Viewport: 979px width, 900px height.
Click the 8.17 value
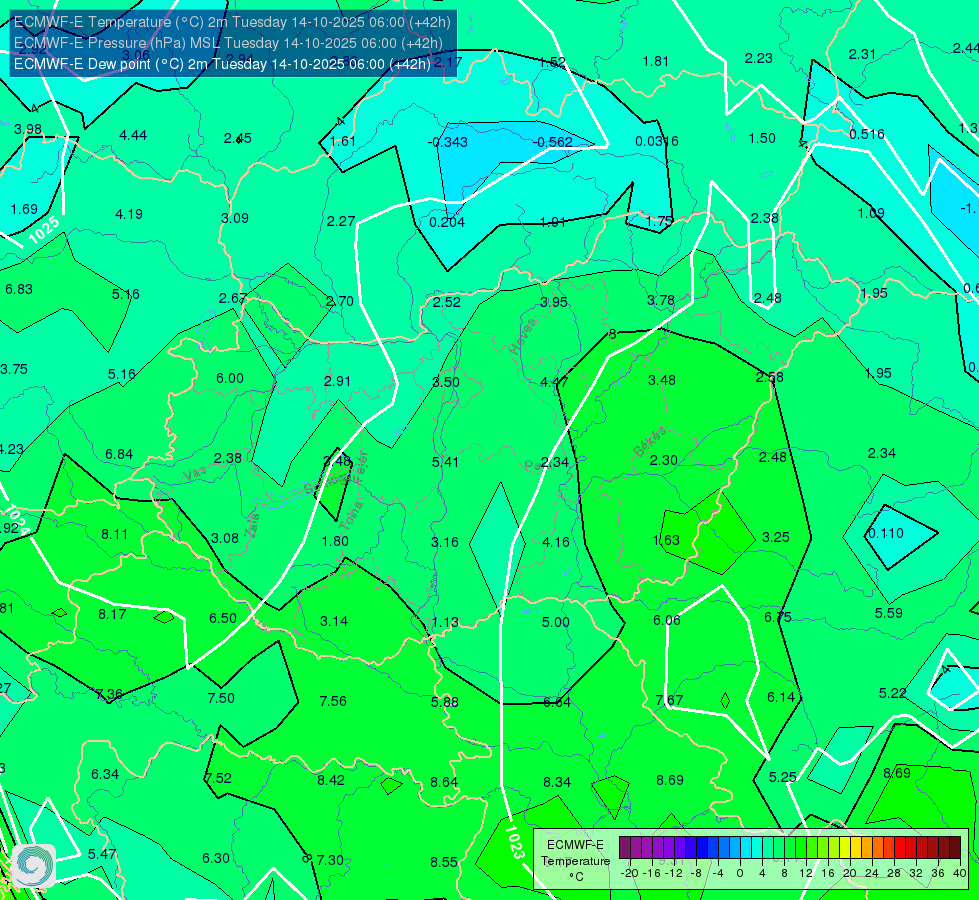pos(112,615)
